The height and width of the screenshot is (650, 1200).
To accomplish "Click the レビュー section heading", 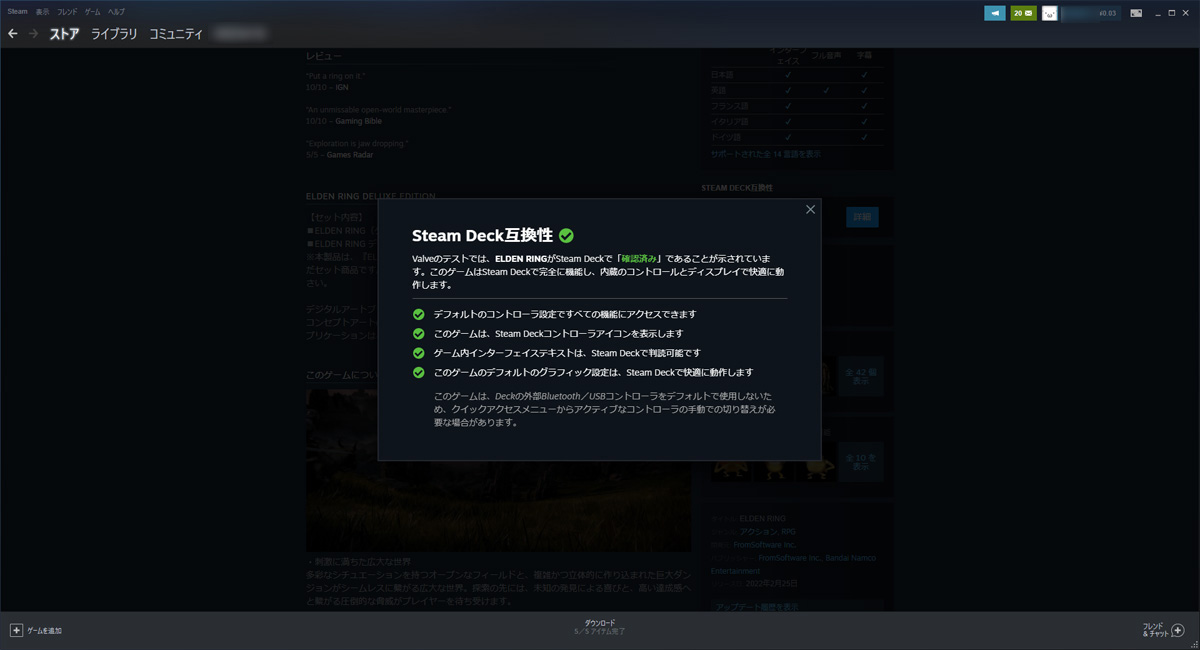I will (x=324, y=57).
